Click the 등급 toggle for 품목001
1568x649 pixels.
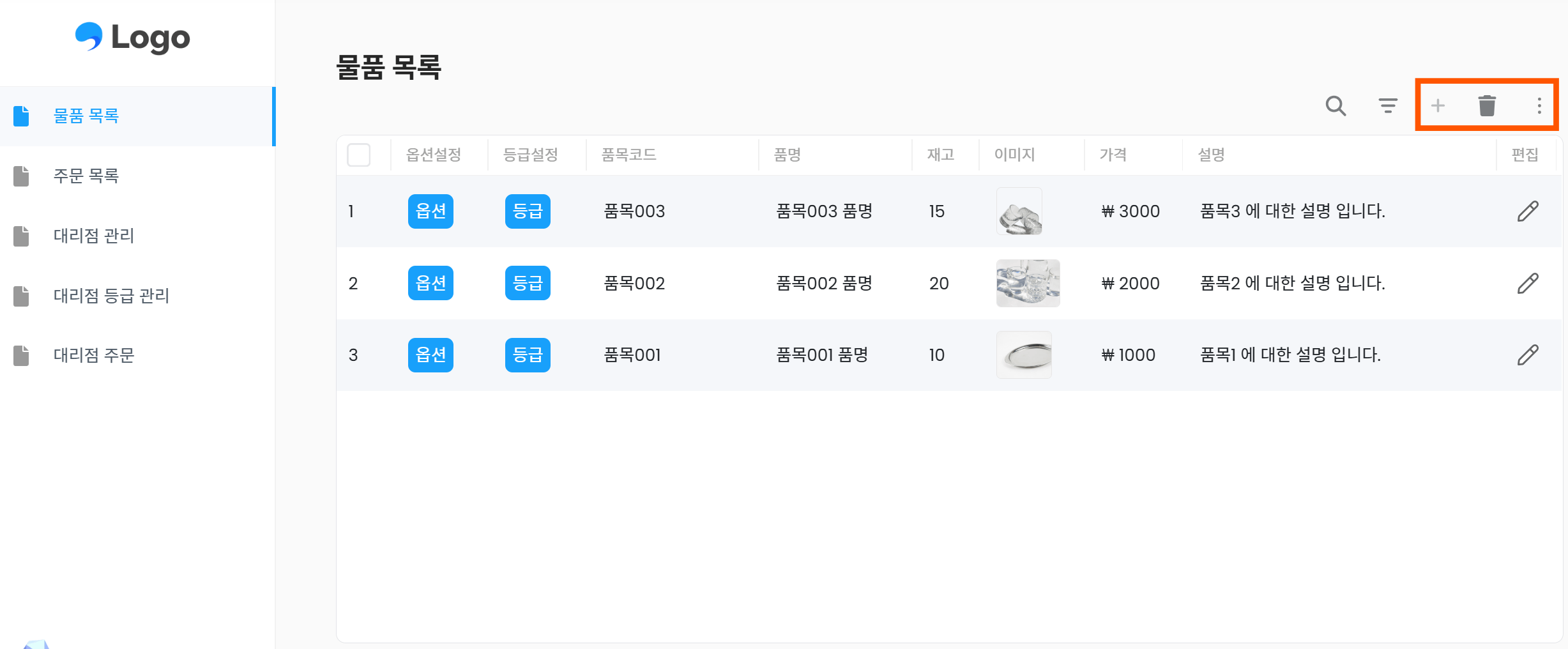[x=527, y=355]
